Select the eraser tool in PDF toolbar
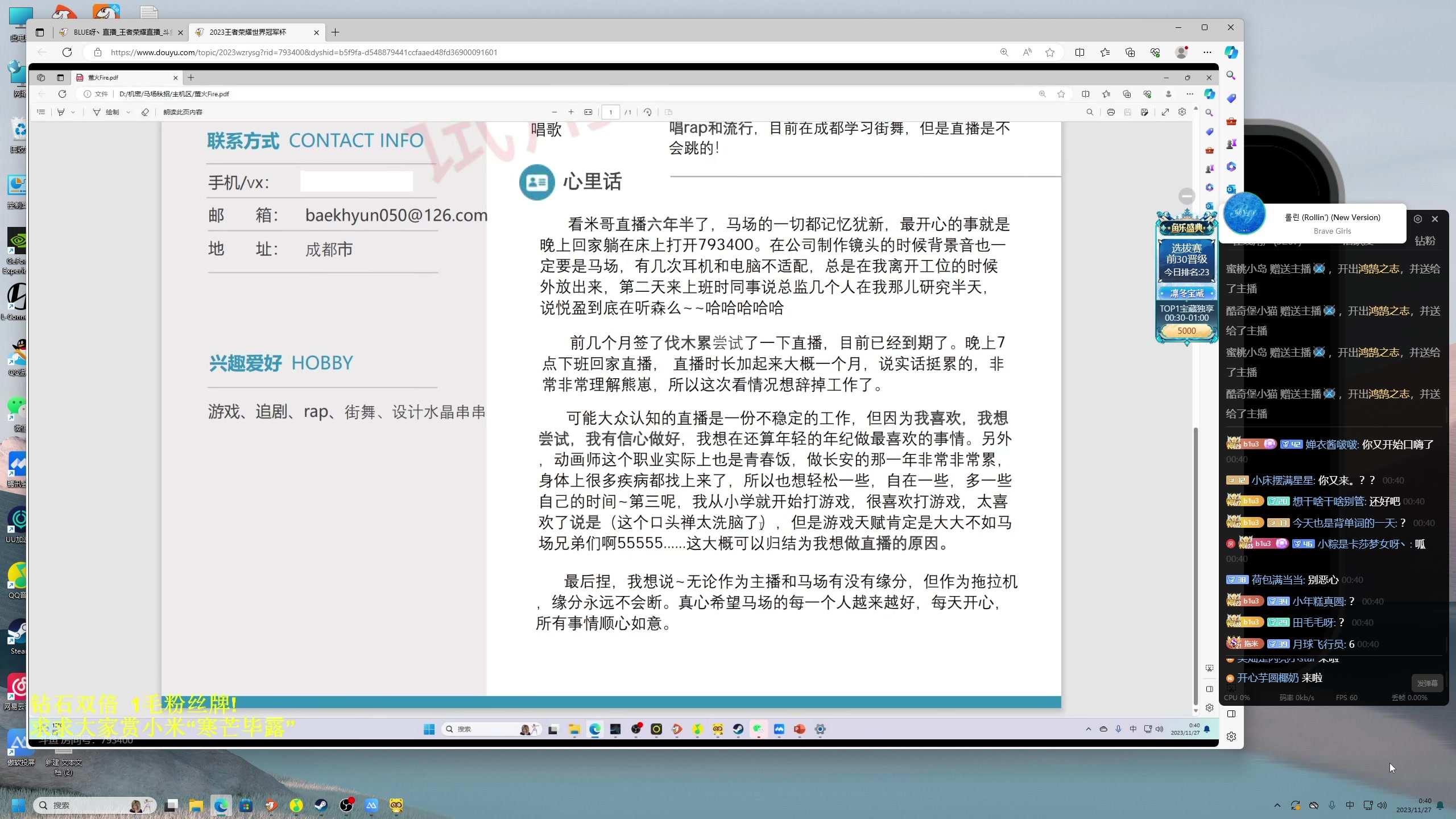Viewport: 1456px width, 819px height. point(145,112)
